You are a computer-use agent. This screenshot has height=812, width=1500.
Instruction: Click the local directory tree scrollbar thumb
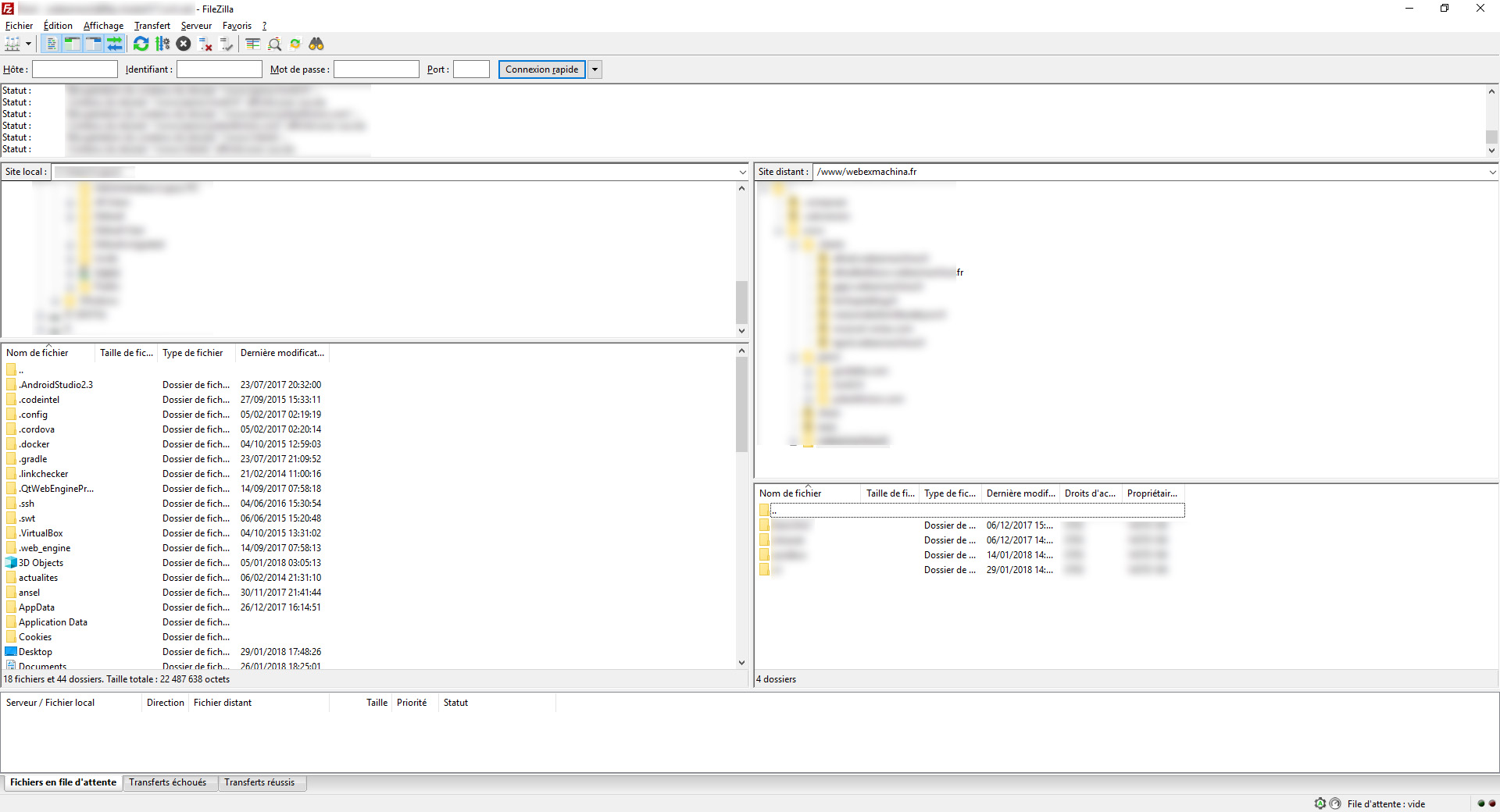[x=741, y=302]
